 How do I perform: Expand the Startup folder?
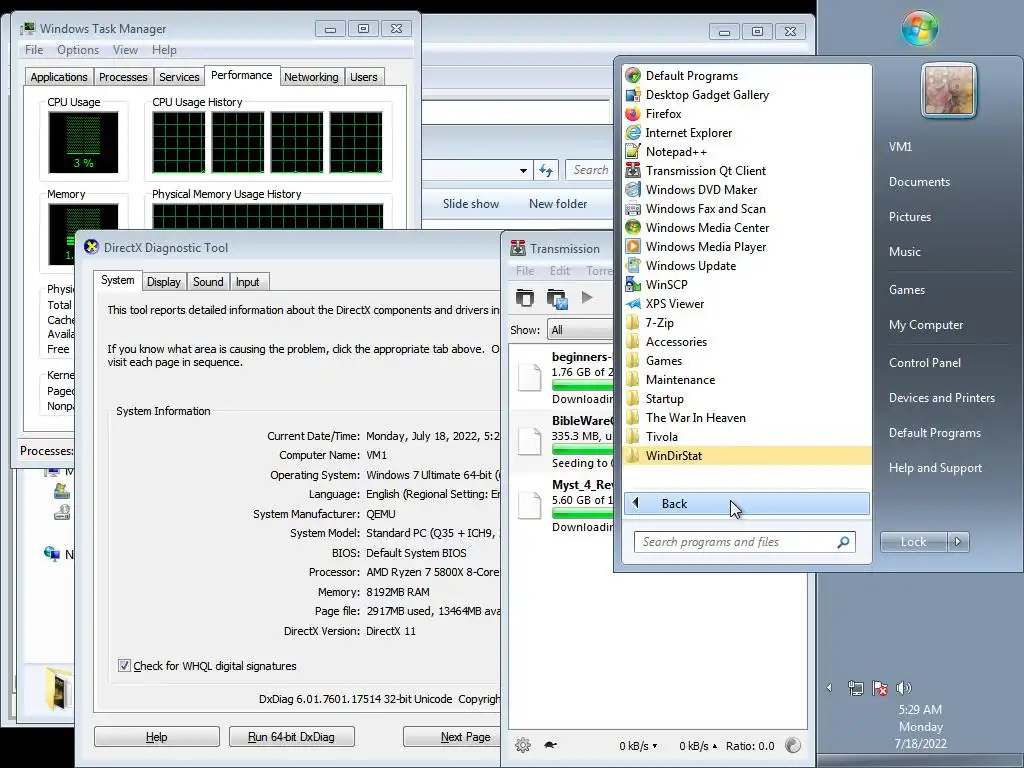(747, 398)
